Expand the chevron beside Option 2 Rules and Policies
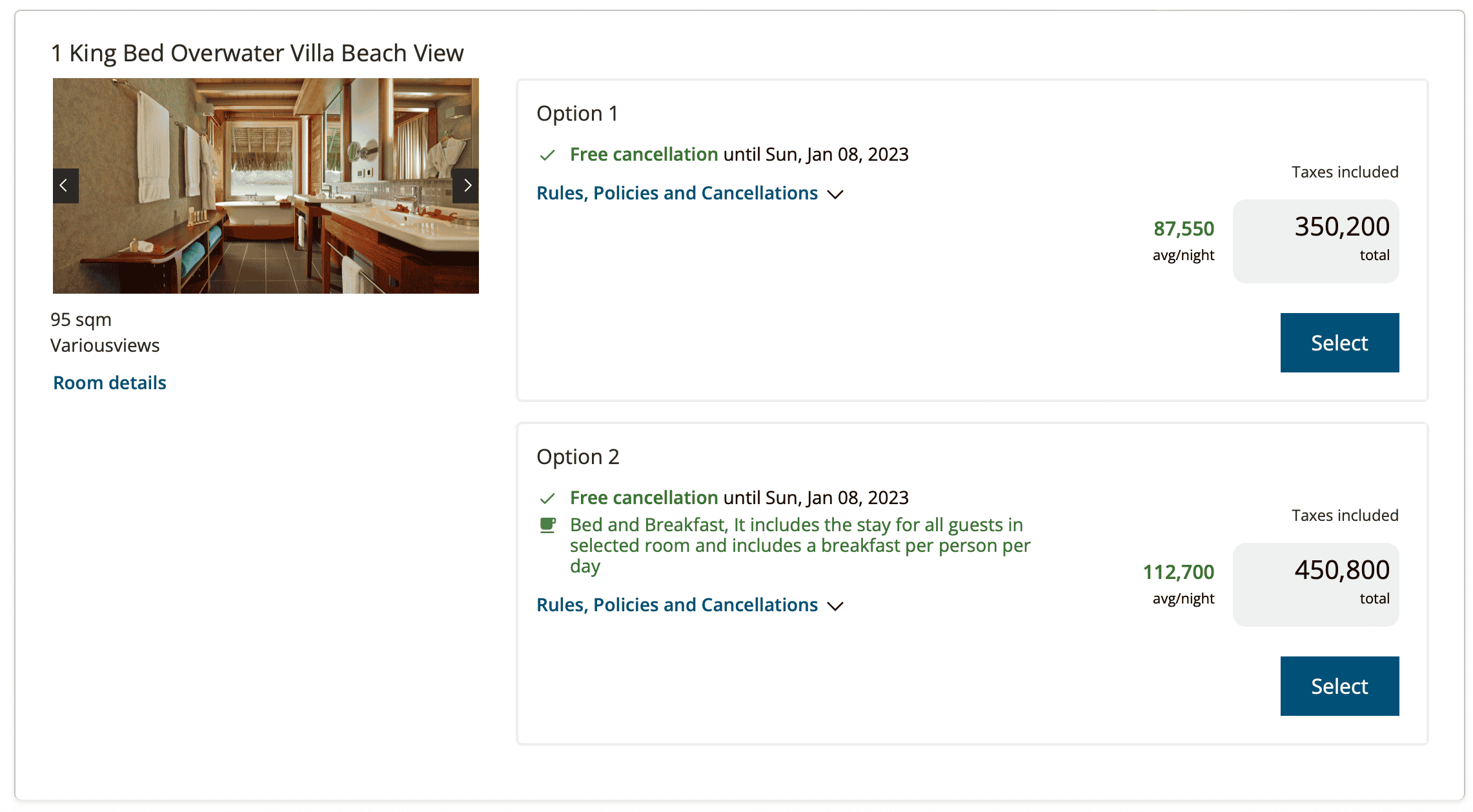 [835, 606]
